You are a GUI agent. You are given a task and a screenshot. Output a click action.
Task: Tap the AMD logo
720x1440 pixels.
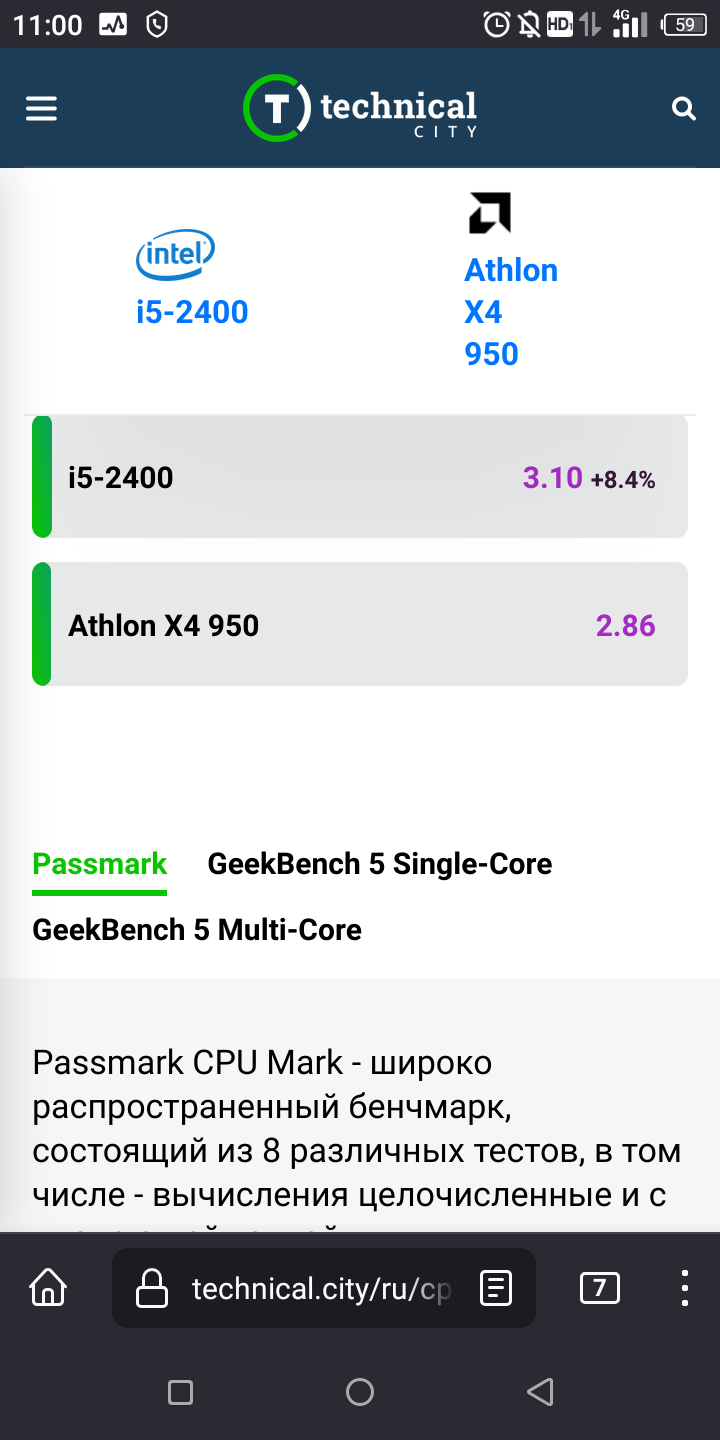coord(490,213)
